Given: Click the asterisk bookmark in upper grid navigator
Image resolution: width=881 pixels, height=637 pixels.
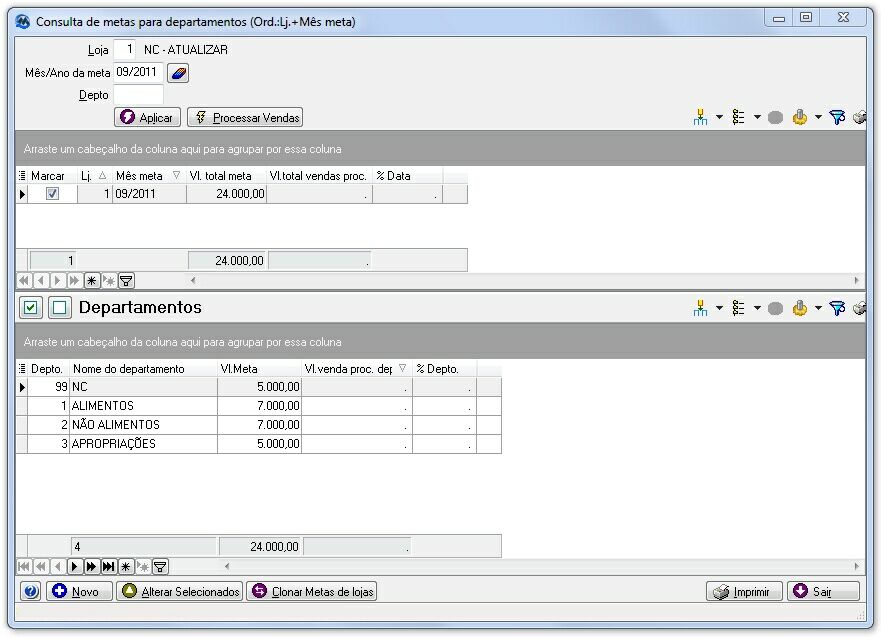Looking at the screenshot, I should coord(92,280).
